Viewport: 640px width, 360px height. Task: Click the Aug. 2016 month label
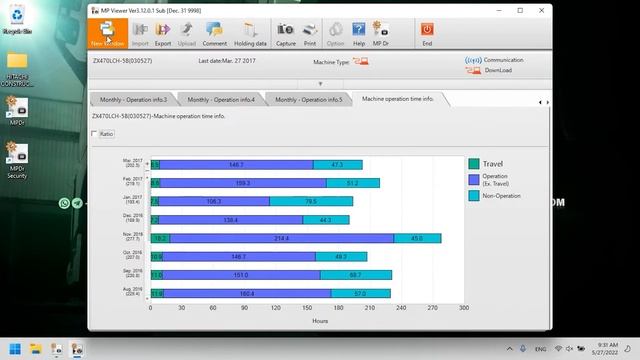tap(133, 291)
